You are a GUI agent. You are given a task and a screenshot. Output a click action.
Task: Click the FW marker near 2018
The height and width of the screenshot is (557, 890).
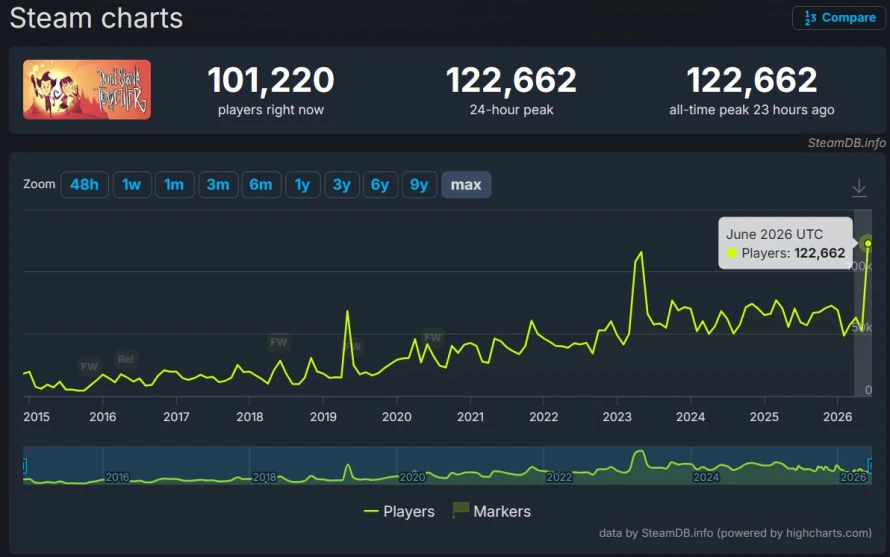click(x=278, y=342)
